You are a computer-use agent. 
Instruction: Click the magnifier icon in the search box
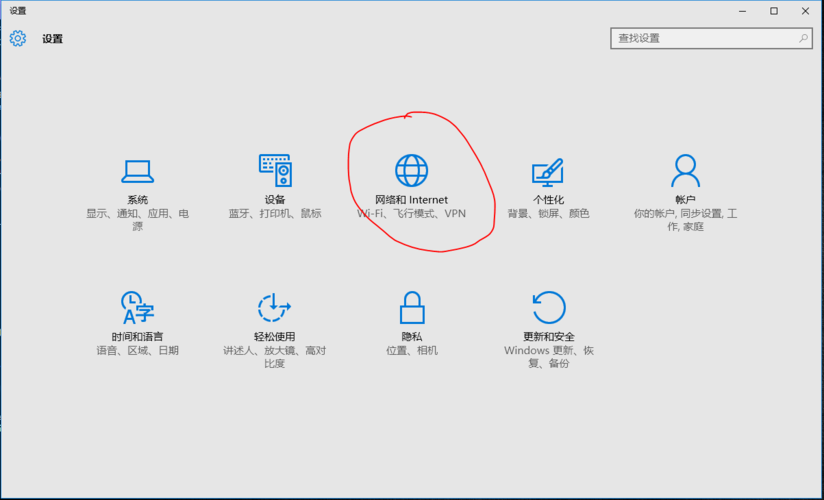click(803, 38)
